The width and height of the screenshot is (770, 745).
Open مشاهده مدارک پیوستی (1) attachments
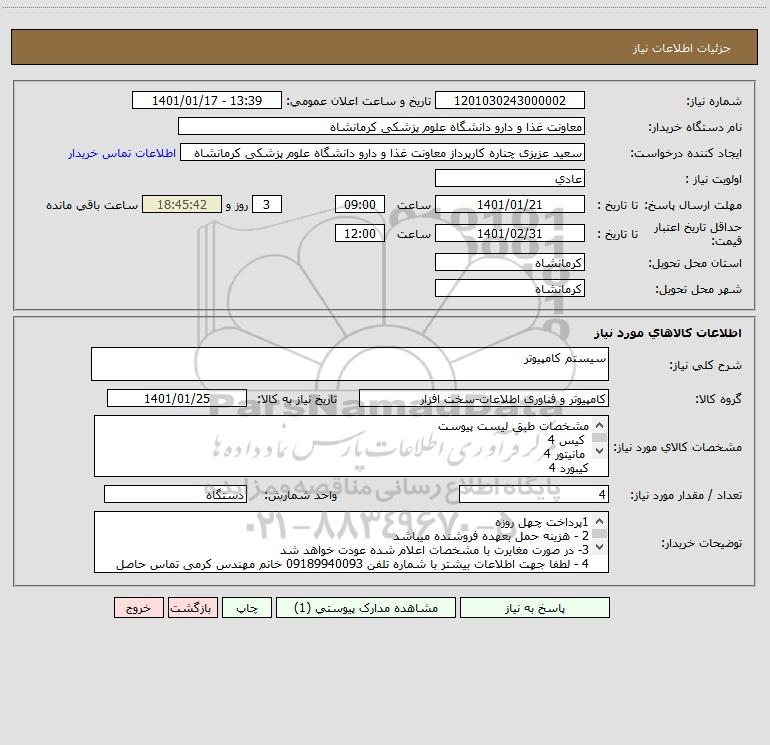tap(366, 608)
